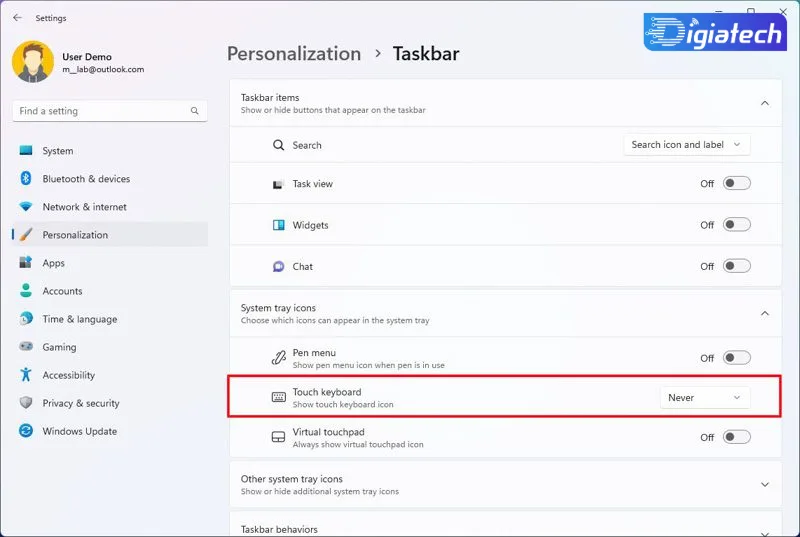Screen dimensions: 800x537
Task: Open Accessibility settings
Action: 110,375
